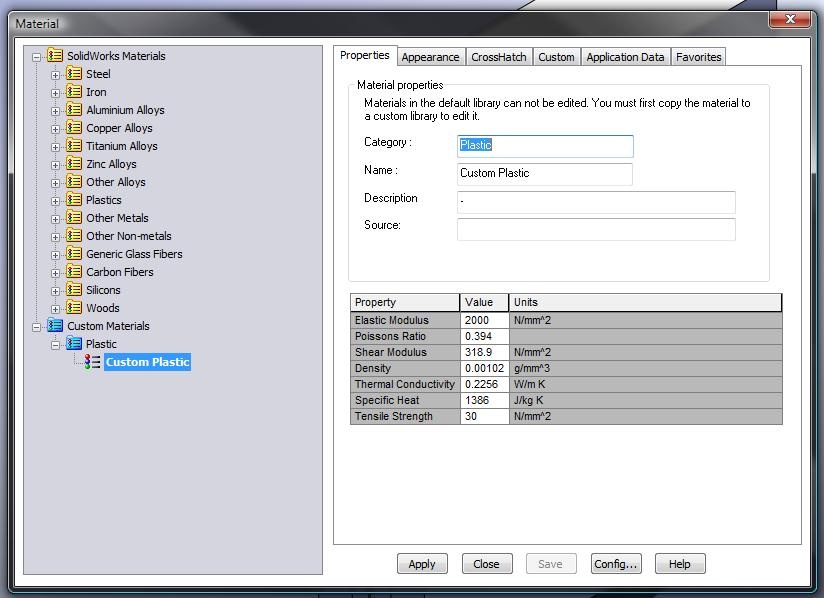Expand the Aluminium Alloys category
This screenshot has height=598, width=824.
pyautogui.click(x=55, y=111)
